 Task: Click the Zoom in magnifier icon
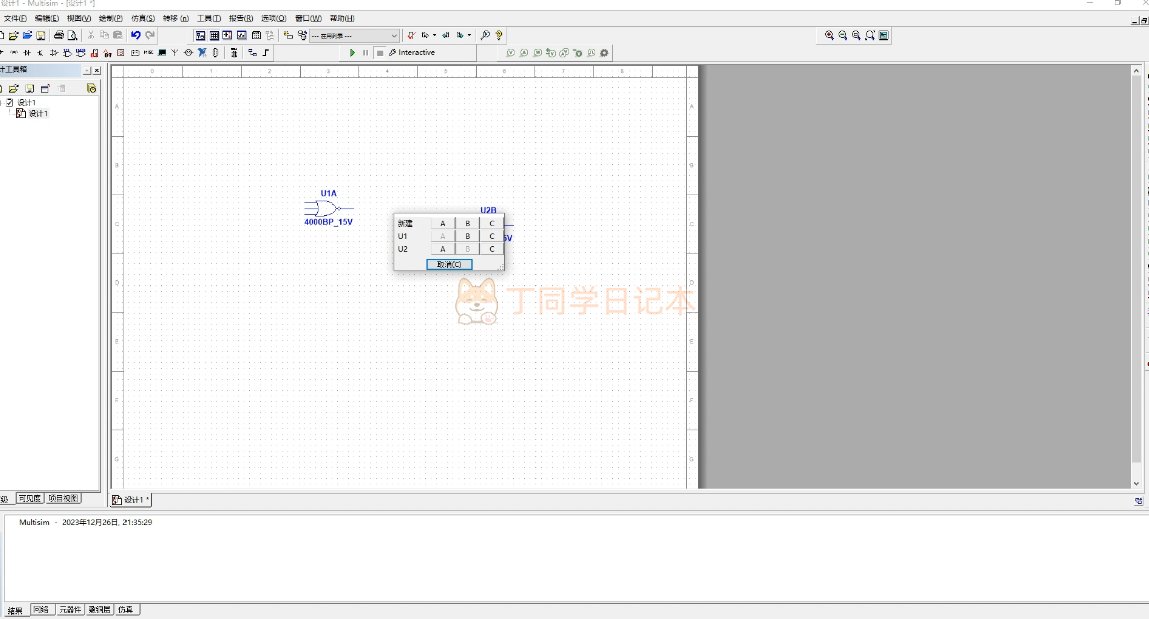[x=829, y=35]
